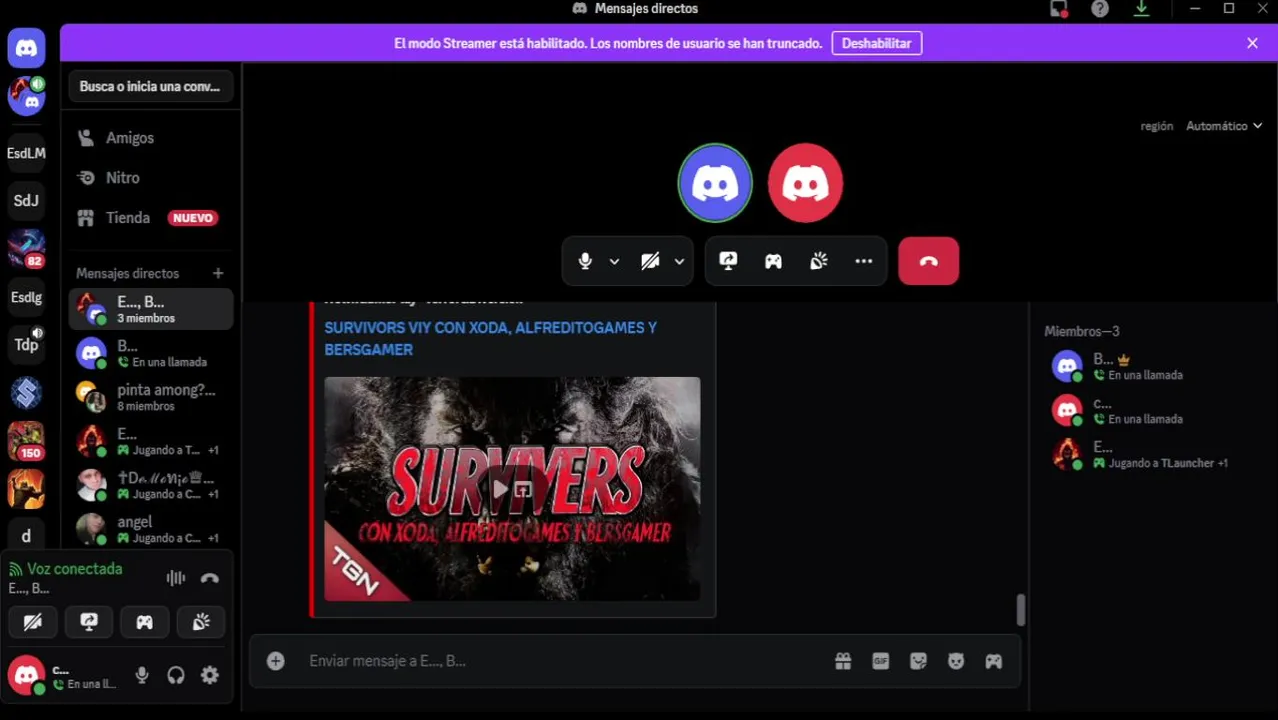Screen dimensions: 1278x720
Task: Open Nitro page
Action: (x=151, y=177)
